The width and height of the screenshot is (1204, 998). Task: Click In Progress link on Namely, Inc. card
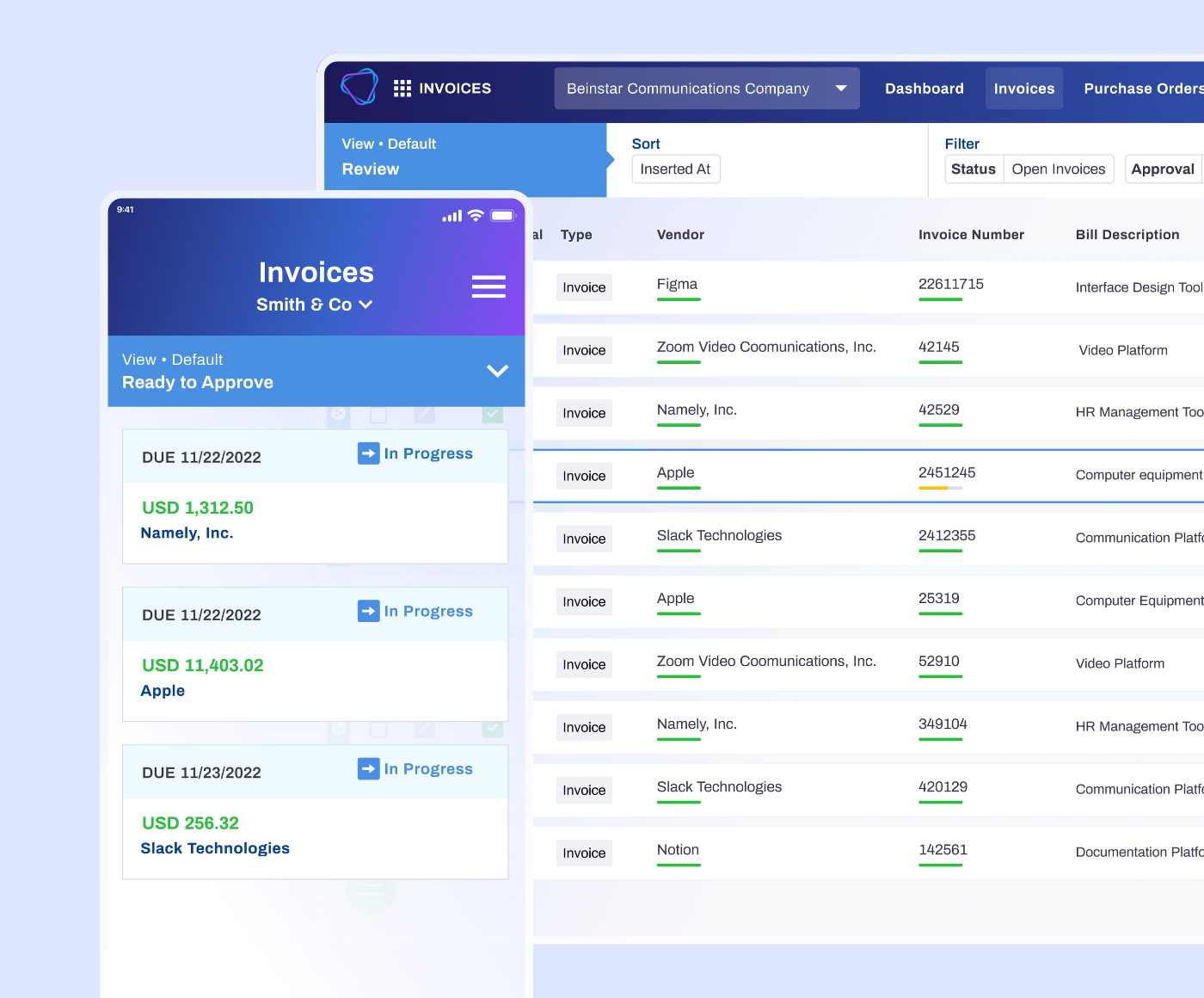[x=428, y=453]
